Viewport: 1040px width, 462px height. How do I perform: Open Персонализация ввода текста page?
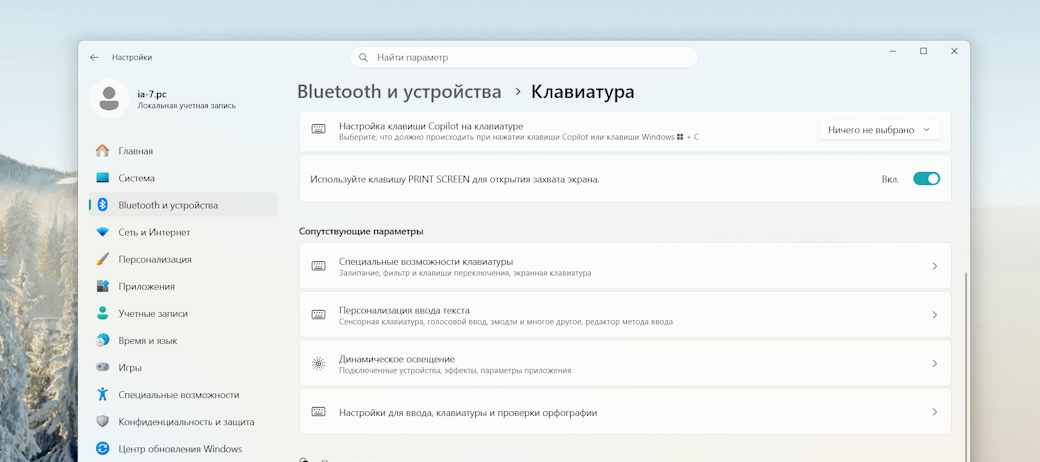tap(625, 315)
